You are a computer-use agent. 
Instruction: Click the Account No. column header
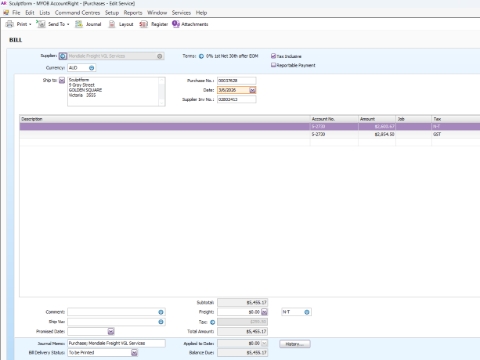(x=334, y=119)
